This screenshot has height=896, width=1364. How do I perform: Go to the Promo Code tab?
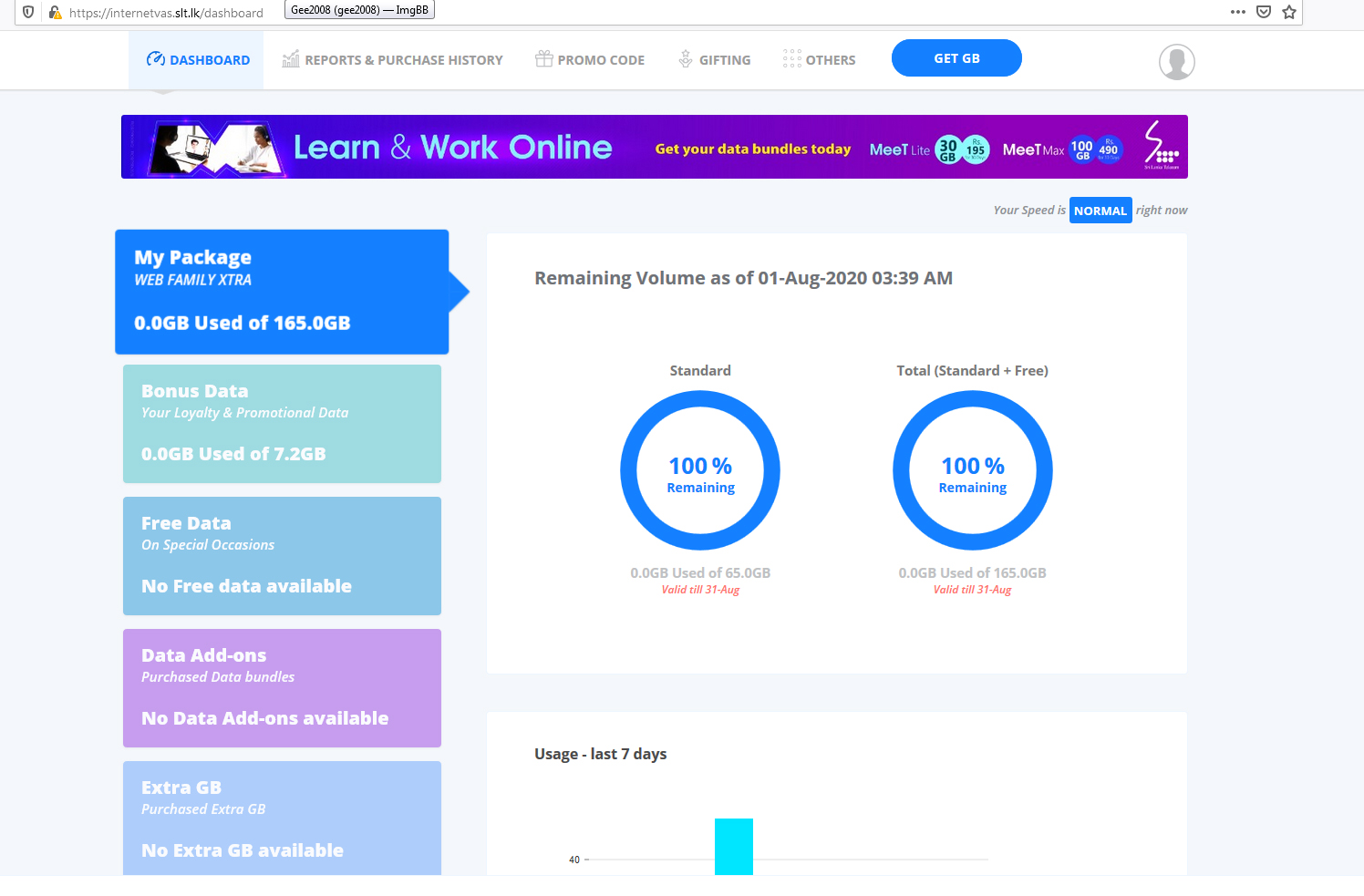point(590,60)
